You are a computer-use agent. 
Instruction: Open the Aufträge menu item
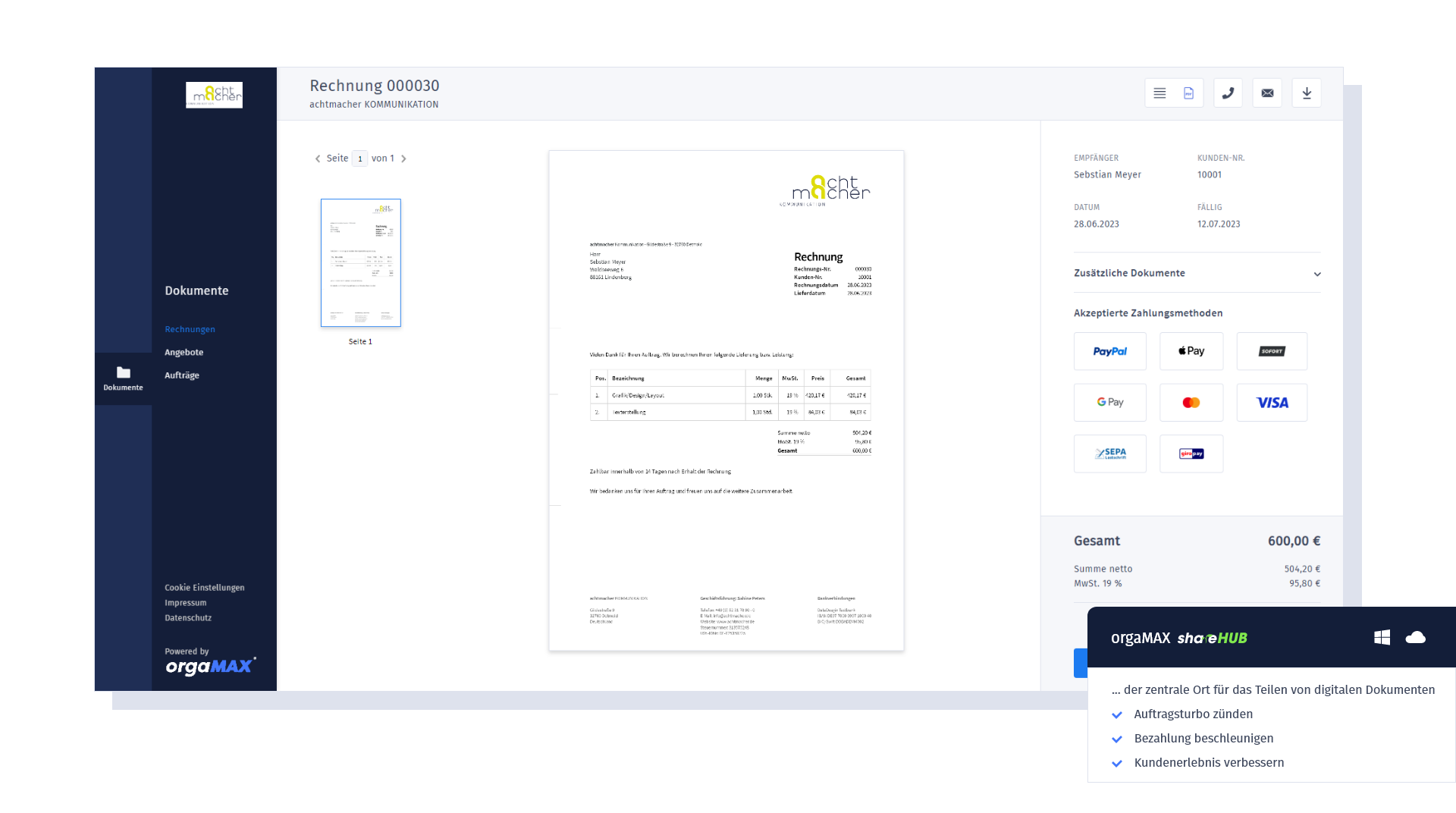pos(182,375)
